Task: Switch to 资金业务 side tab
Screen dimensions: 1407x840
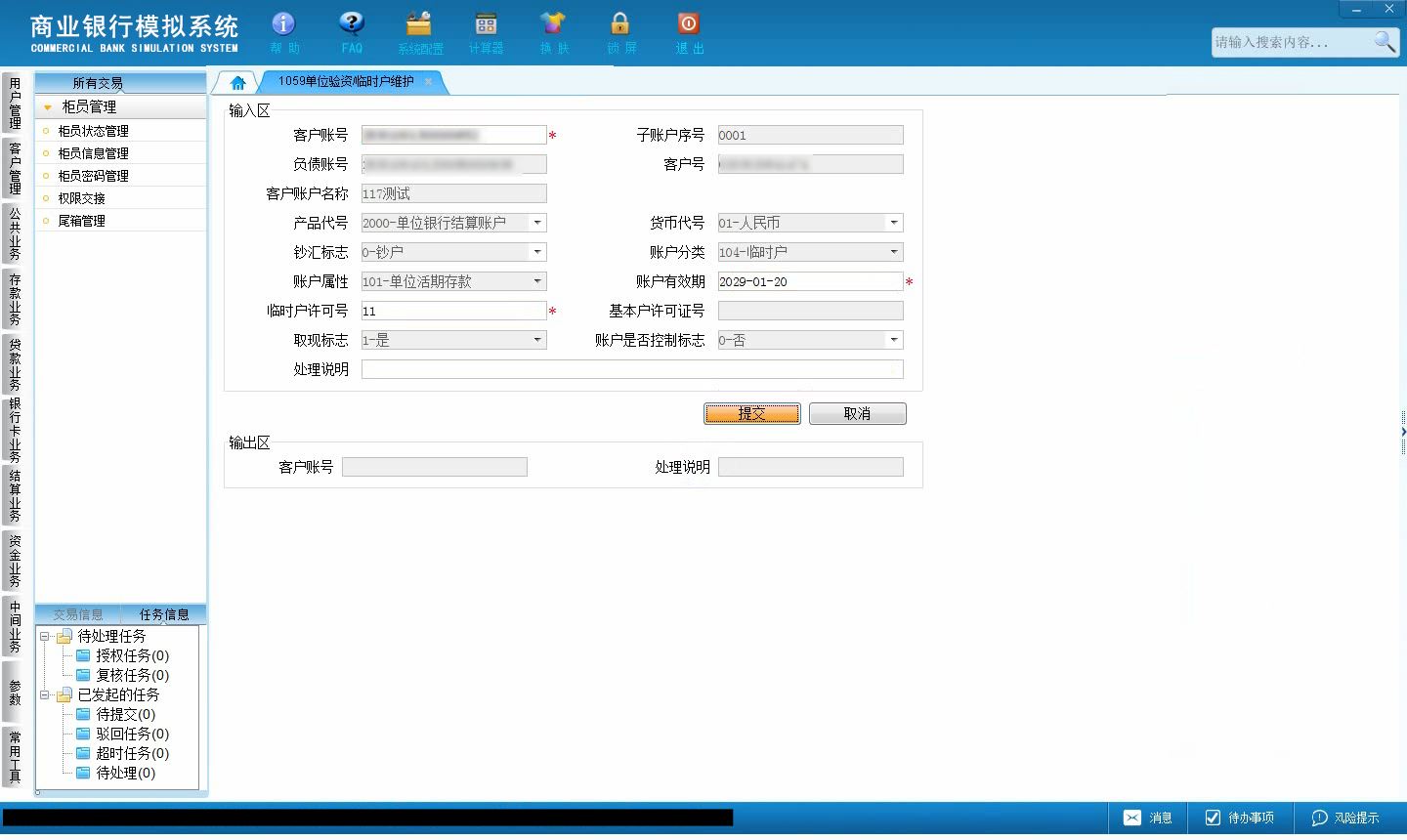Action: tap(15, 561)
